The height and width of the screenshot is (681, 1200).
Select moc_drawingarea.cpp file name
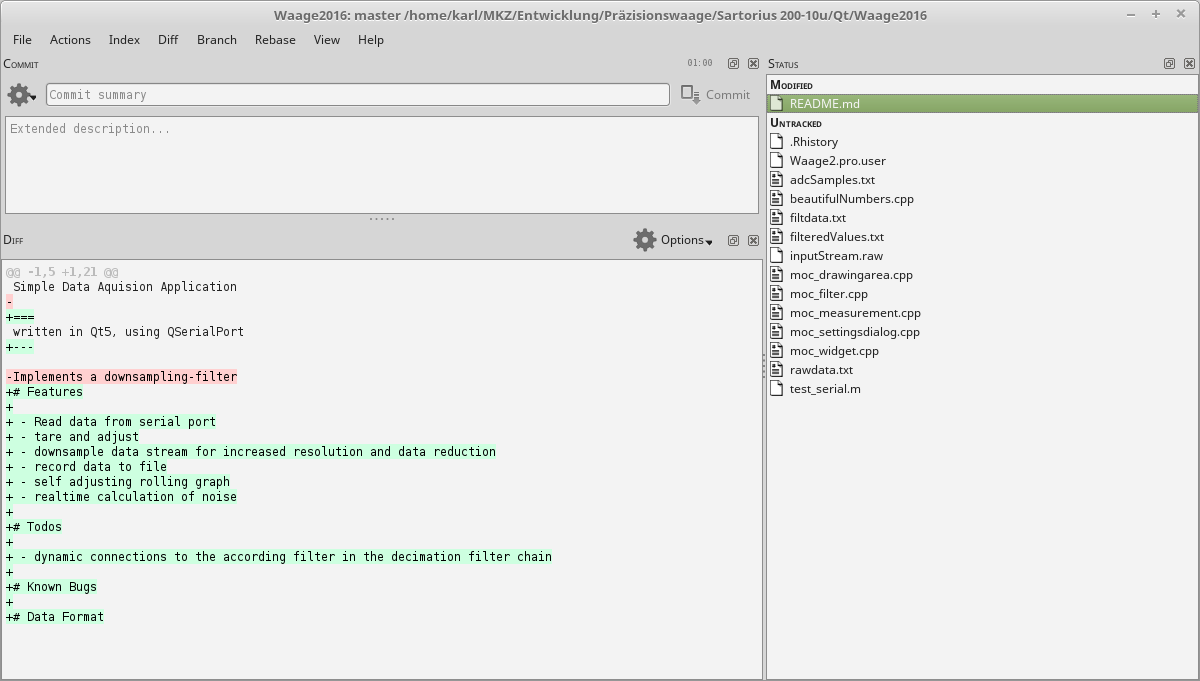pos(851,274)
